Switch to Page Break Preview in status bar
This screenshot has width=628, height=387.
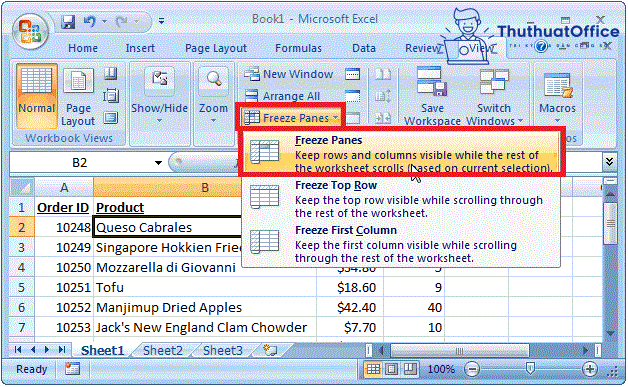click(x=410, y=369)
